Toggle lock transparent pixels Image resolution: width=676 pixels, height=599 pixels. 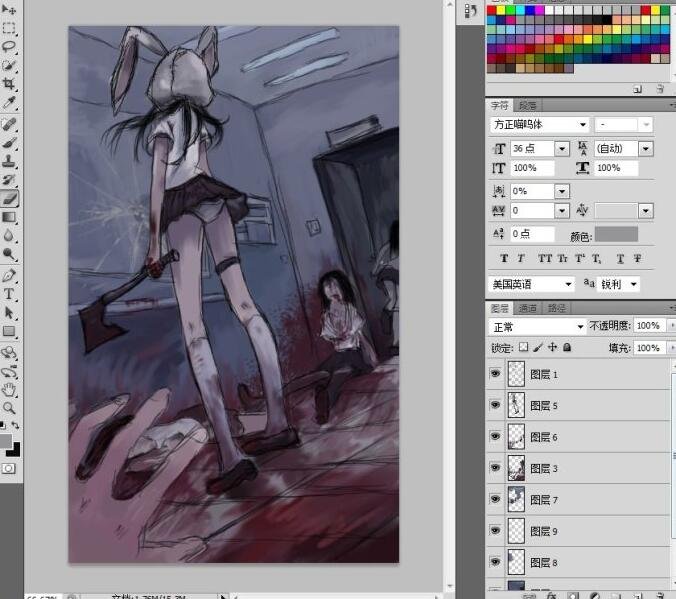[523, 347]
